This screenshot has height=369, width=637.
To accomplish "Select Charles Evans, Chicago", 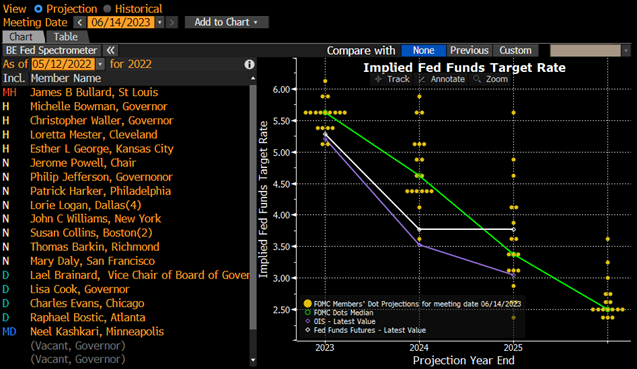I will coord(87,304).
